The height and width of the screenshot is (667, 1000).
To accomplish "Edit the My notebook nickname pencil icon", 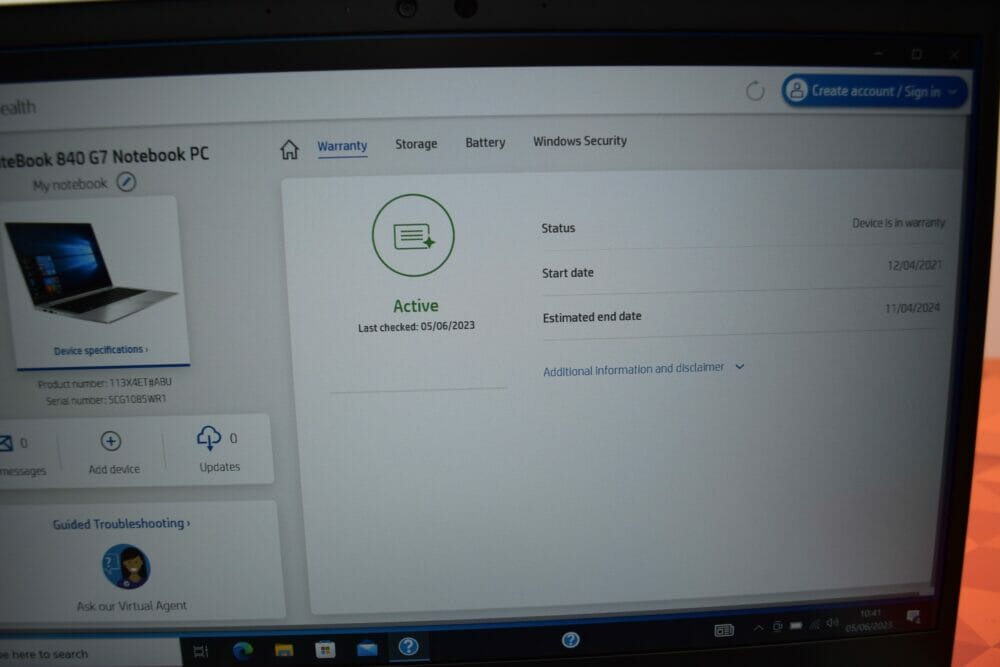I will pyautogui.click(x=126, y=182).
